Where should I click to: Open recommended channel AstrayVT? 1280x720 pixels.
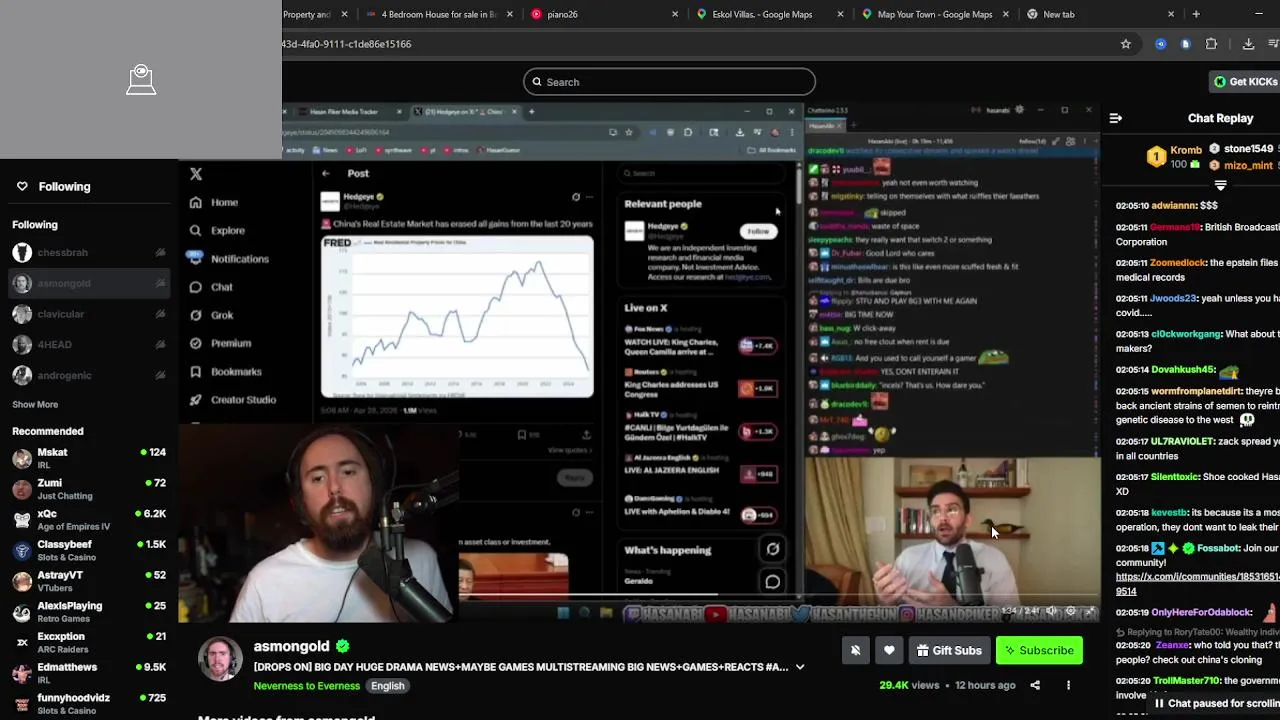tap(88, 581)
